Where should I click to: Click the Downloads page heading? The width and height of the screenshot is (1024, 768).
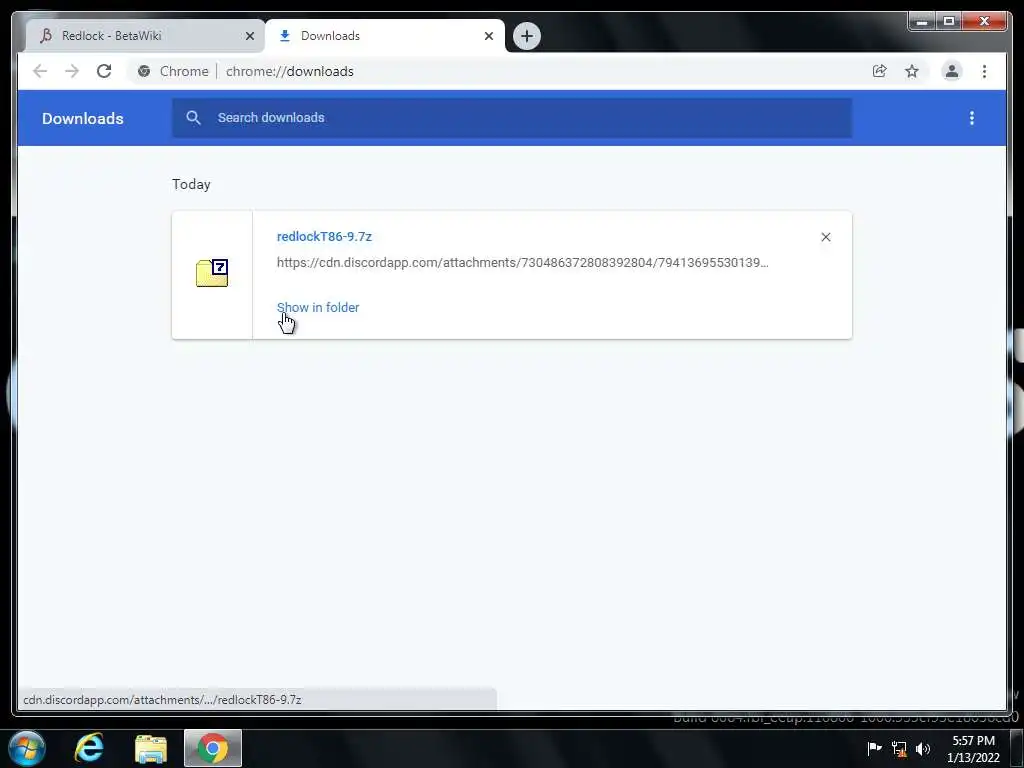(83, 118)
